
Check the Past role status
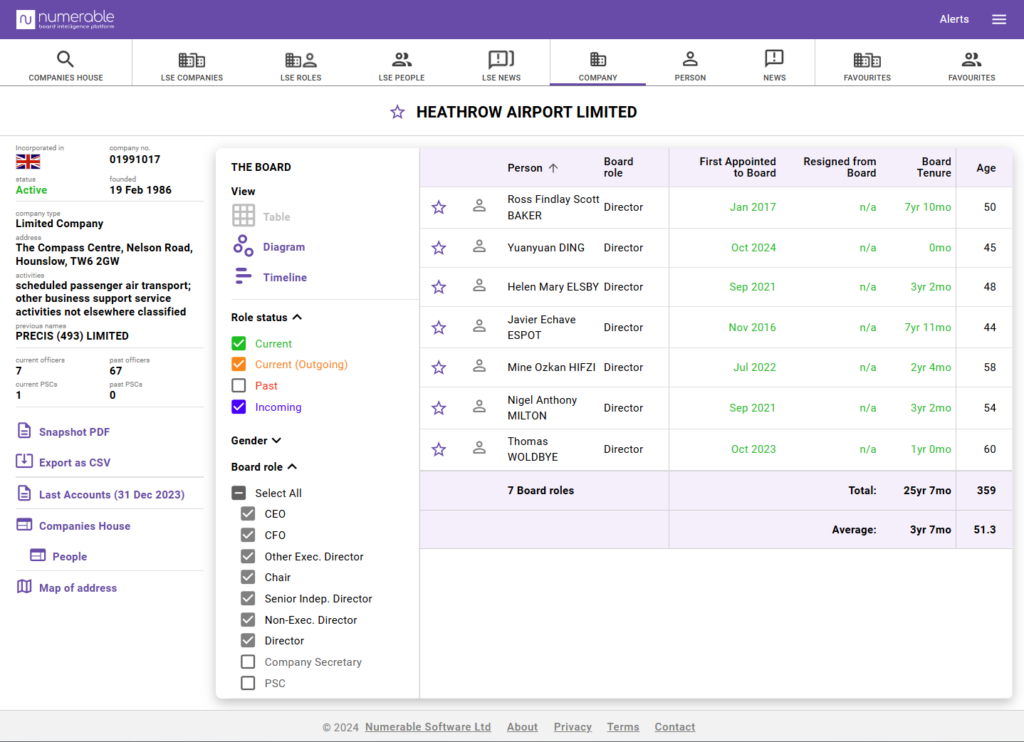point(239,385)
